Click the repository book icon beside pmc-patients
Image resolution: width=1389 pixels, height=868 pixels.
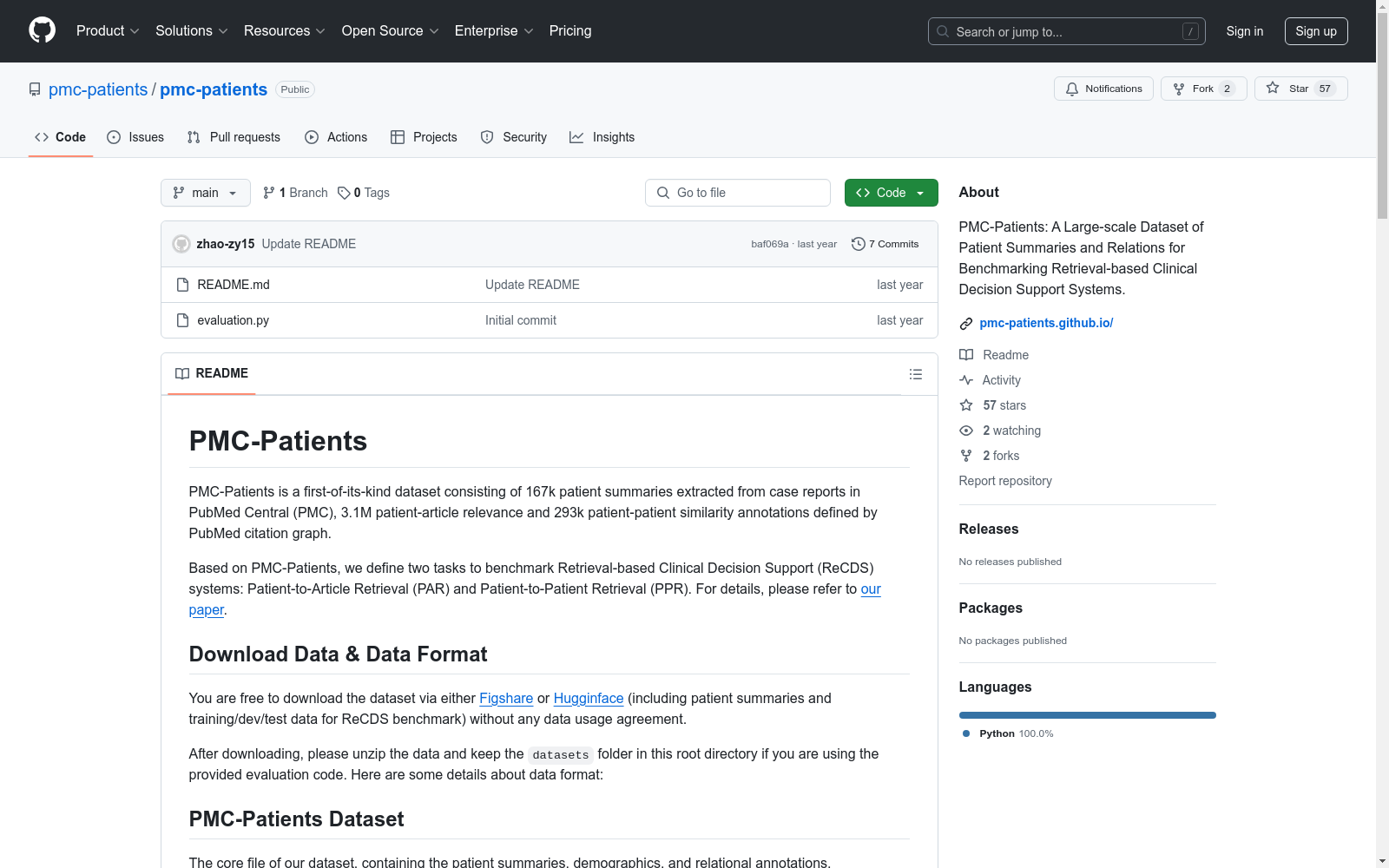(35, 89)
